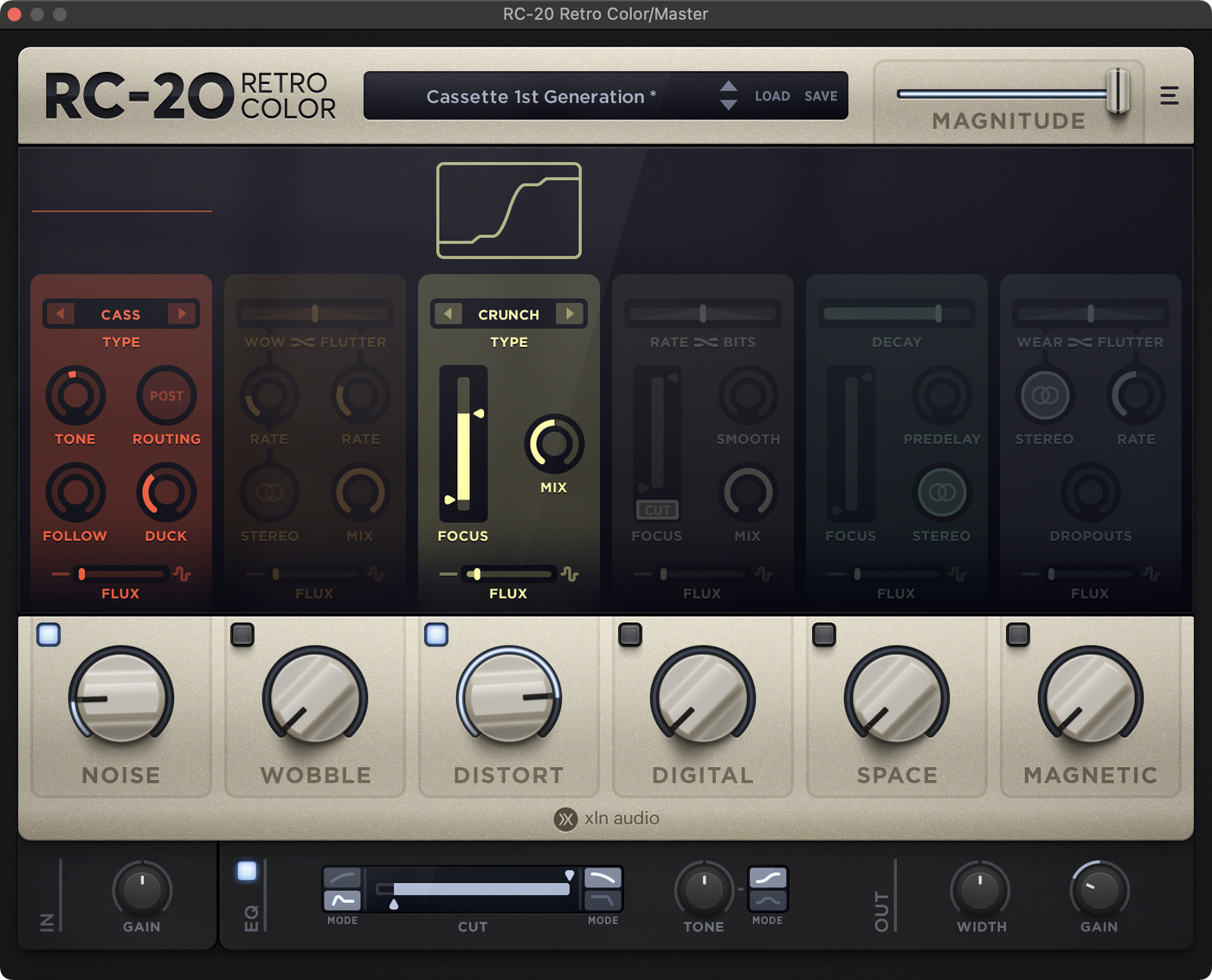Click the xln audio logo

point(607,818)
